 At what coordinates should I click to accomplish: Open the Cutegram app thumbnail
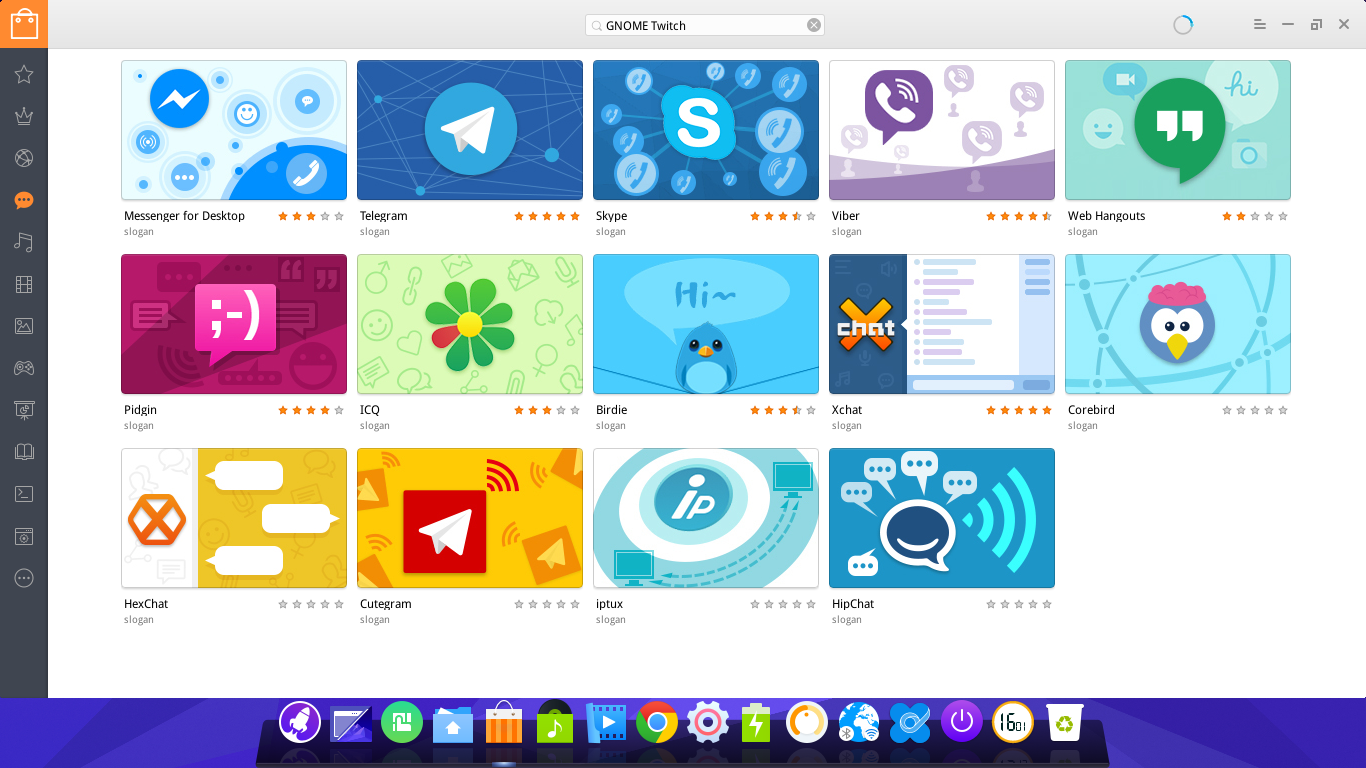[470, 518]
